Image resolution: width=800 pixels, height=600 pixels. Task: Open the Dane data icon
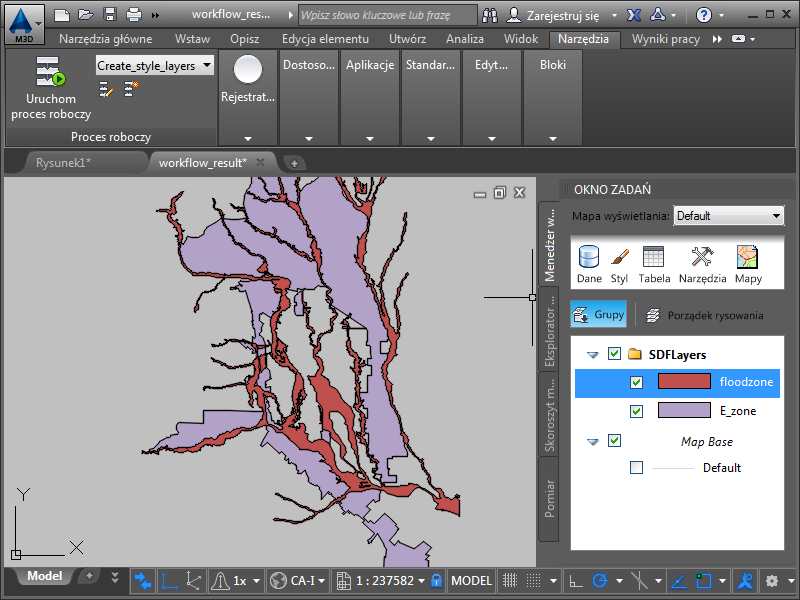tap(589, 264)
